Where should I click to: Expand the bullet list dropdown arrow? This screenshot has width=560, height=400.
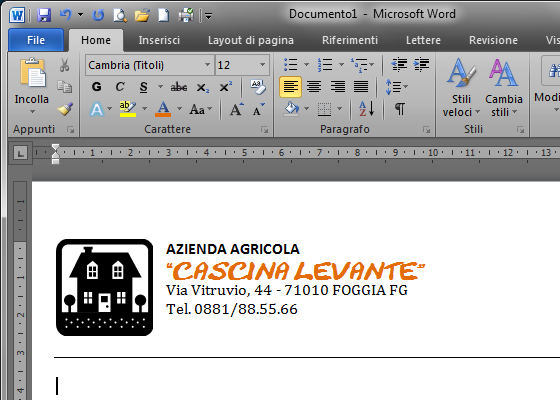click(x=306, y=65)
